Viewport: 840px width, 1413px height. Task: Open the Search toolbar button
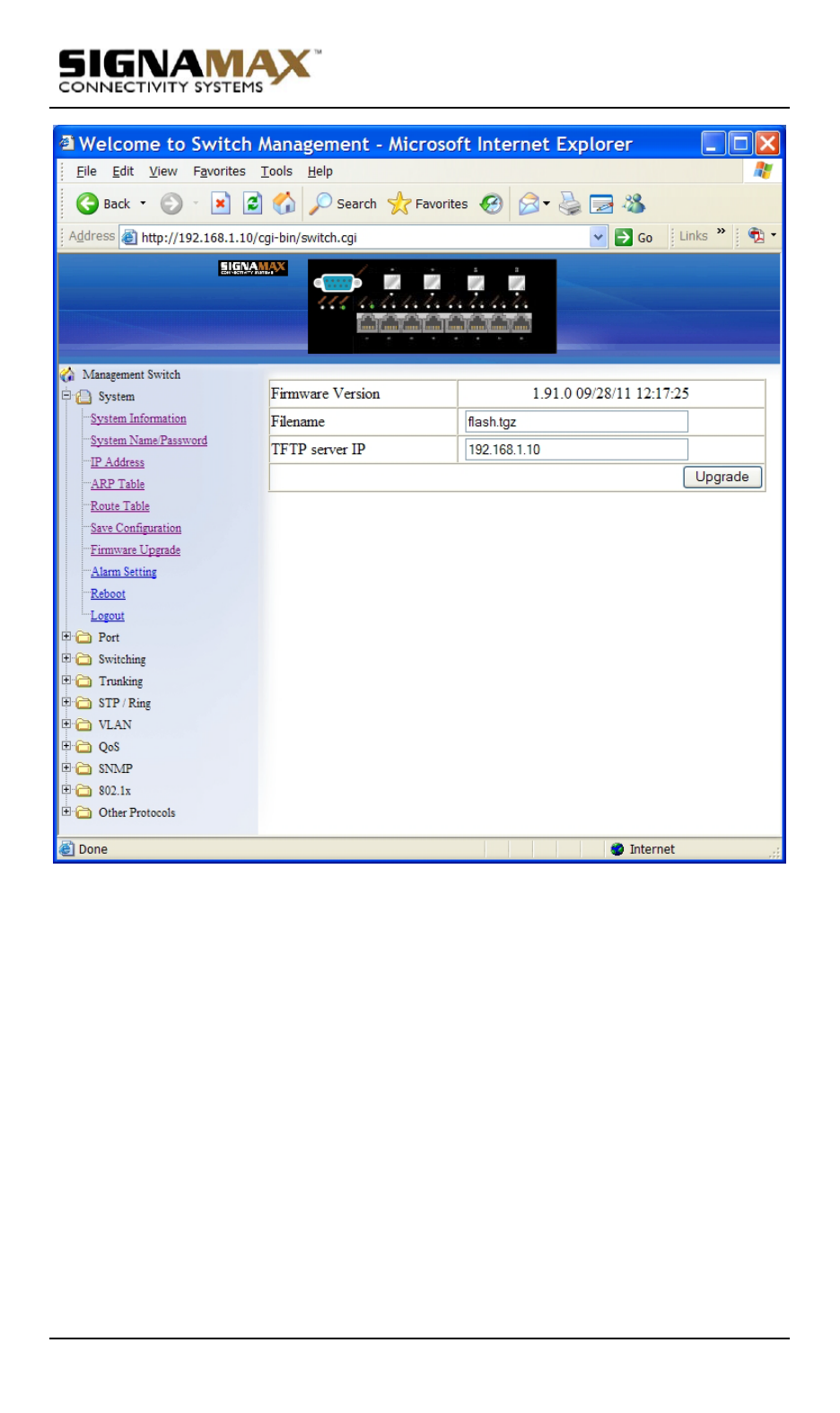point(344,204)
